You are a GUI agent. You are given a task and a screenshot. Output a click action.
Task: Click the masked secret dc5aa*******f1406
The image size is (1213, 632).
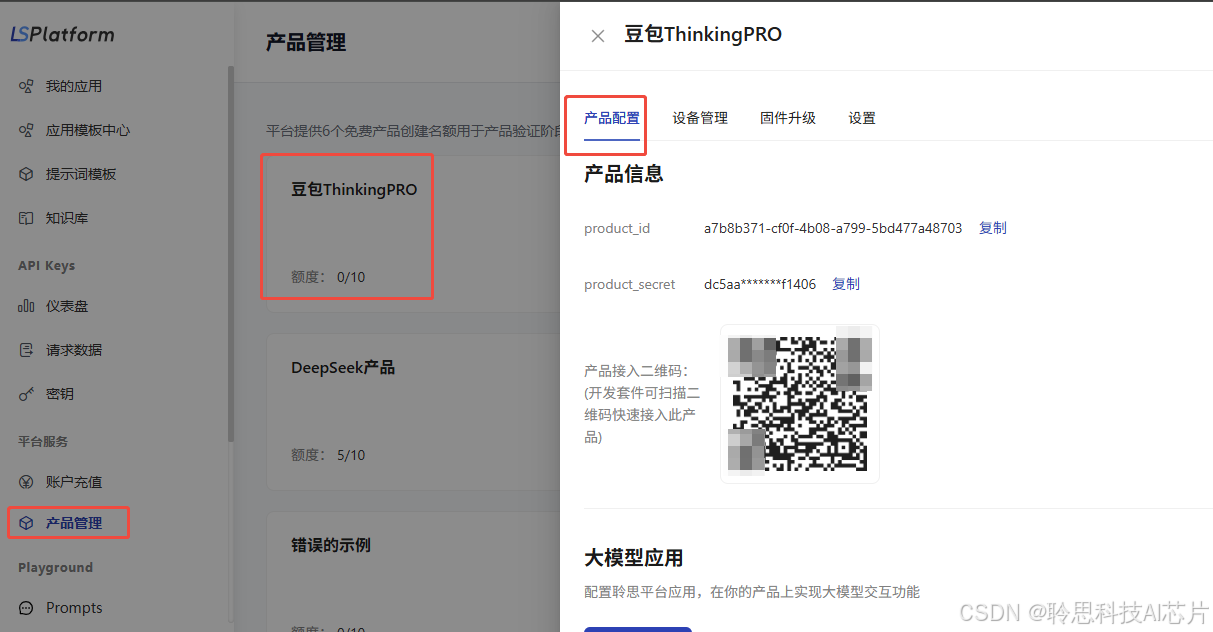point(760,284)
